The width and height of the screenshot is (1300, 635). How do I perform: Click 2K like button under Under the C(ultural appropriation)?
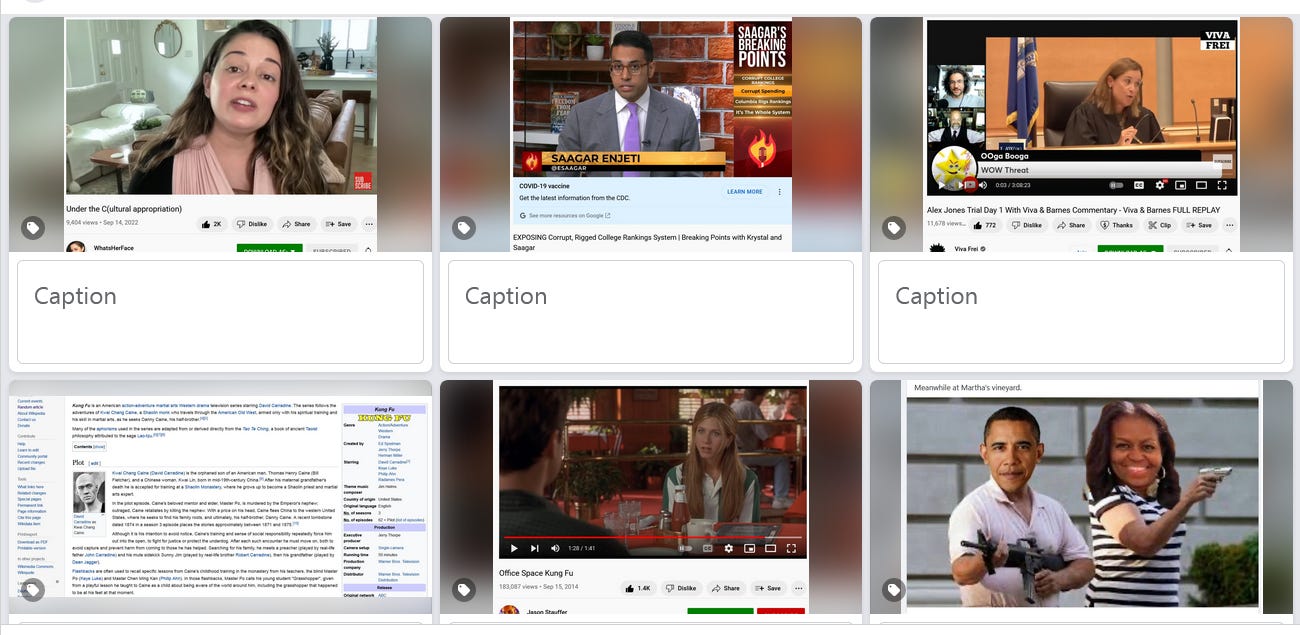tap(211, 224)
